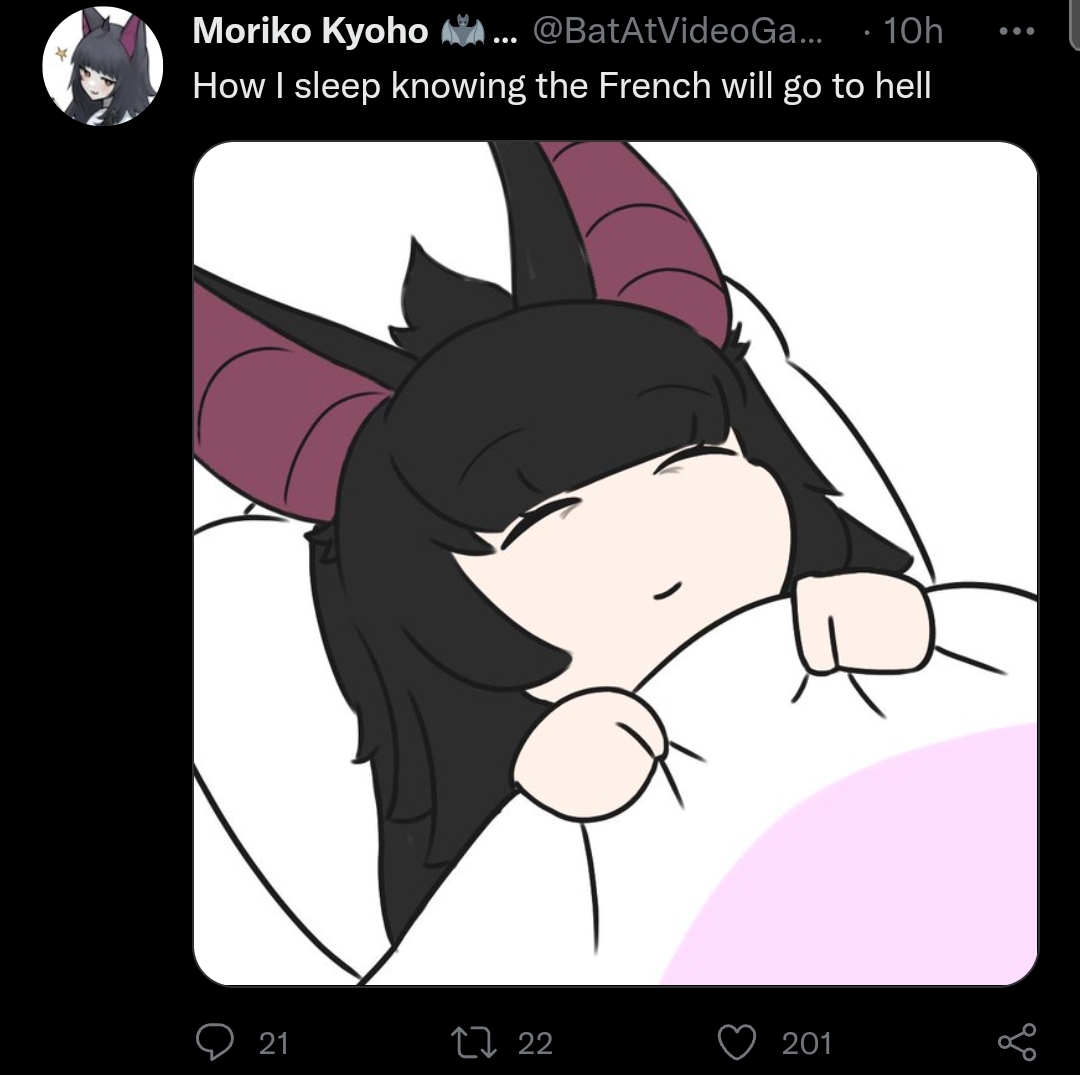The height and width of the screenshot is (1075, 1080).
Task: Click Moriko Kyoho's profile avatar
Action: click(103, 66)
